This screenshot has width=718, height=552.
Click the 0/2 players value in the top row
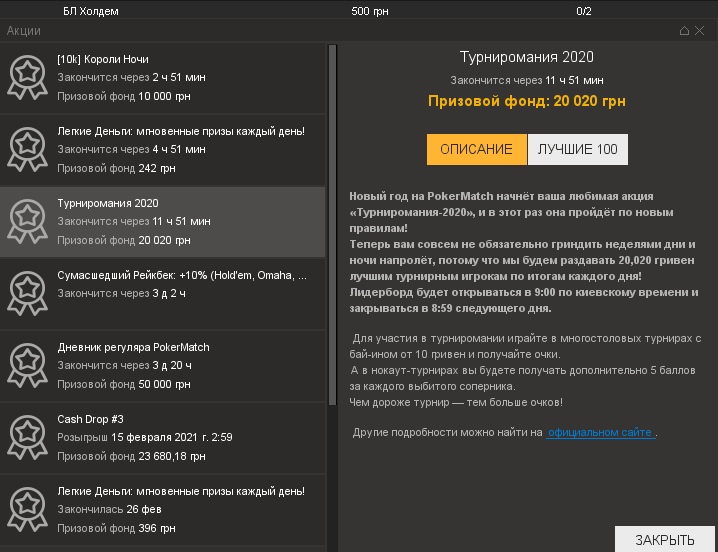584,11
